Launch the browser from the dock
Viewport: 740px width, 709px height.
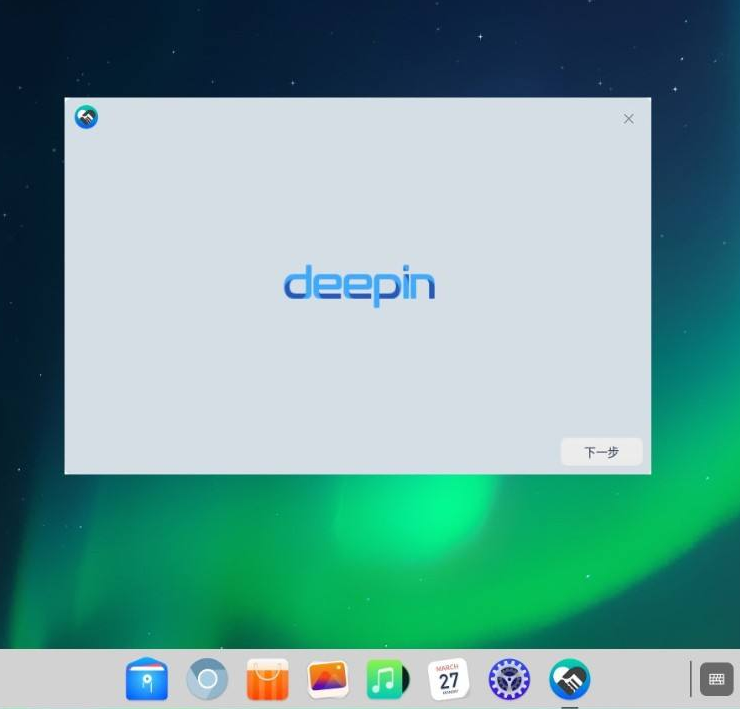coord(207,680)
